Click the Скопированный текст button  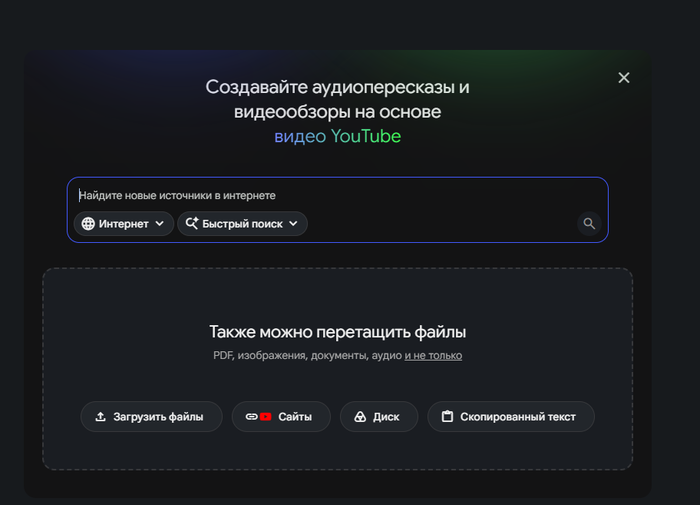(511, 417)
